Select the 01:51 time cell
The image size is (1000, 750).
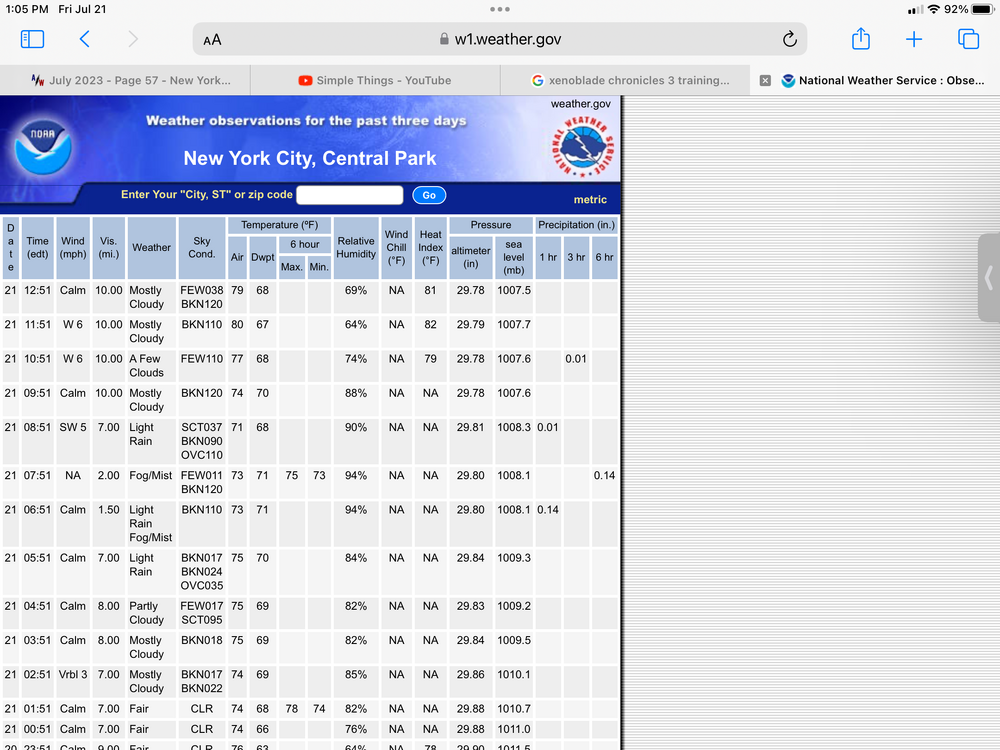pyautogui.click(x=37, y=709)
